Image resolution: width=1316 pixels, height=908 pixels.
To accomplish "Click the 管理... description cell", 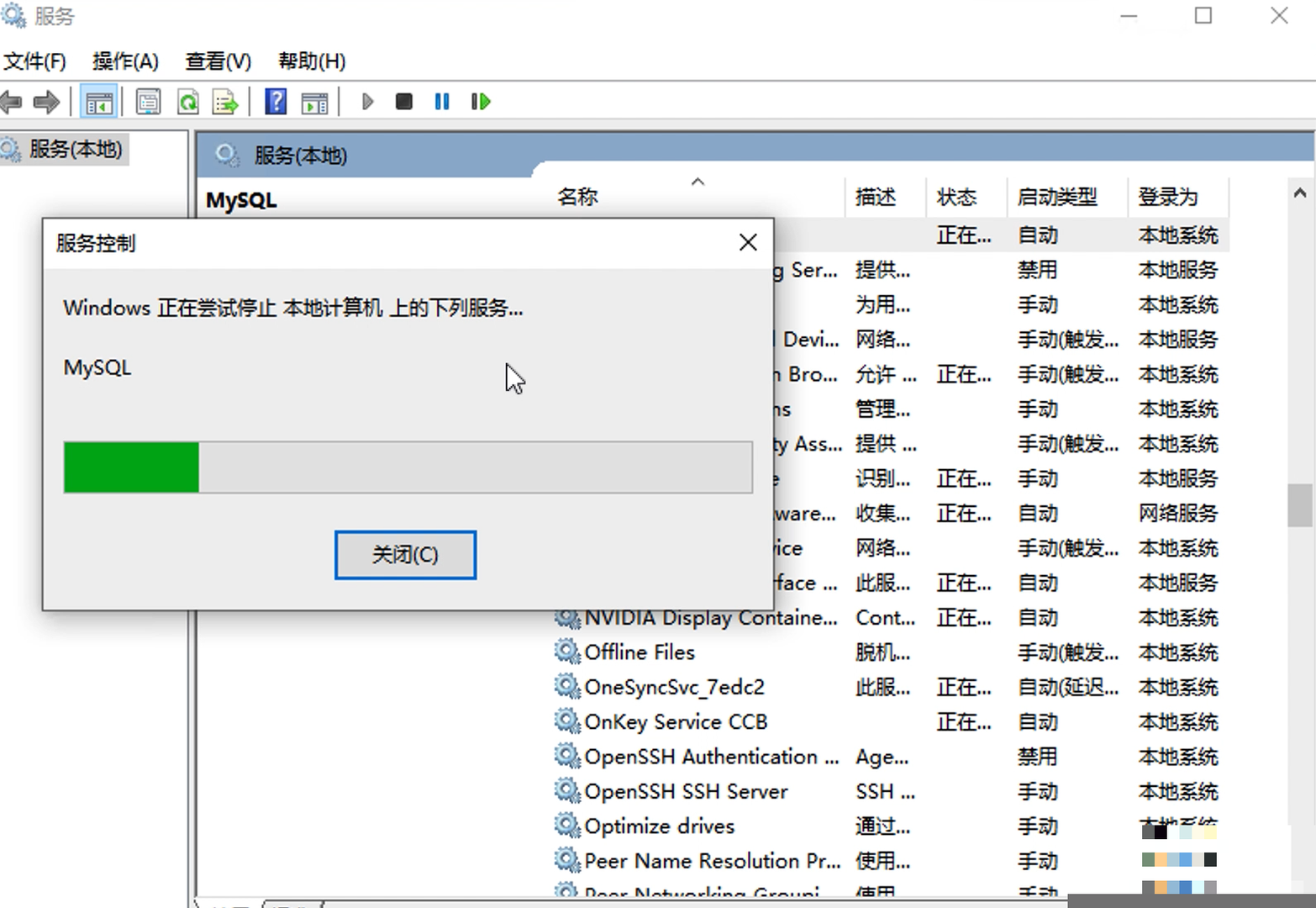I will tap(882, 409).
